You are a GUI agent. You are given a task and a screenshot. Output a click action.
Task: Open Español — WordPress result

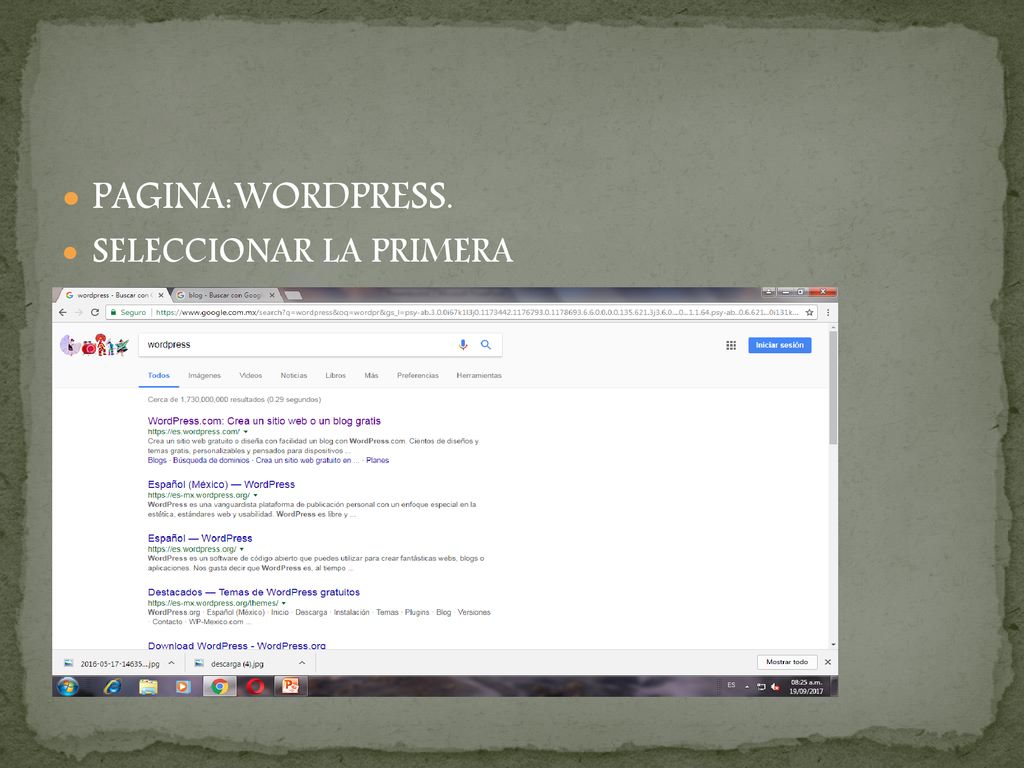point(200,538)
